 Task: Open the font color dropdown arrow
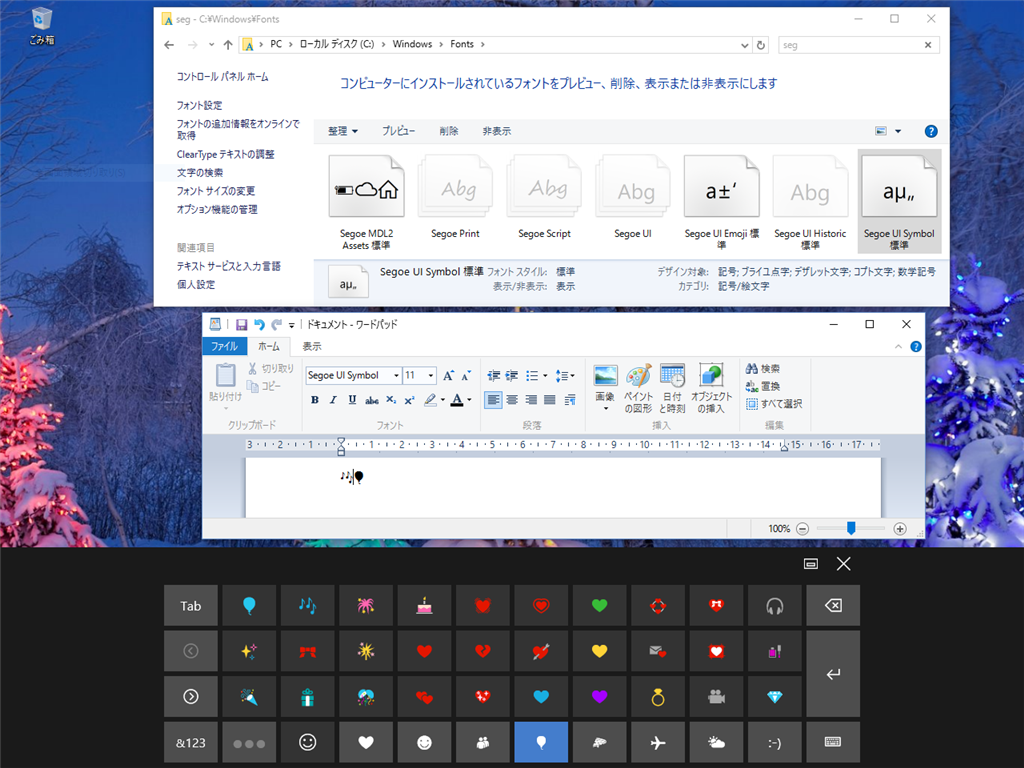tap(469, 400)
